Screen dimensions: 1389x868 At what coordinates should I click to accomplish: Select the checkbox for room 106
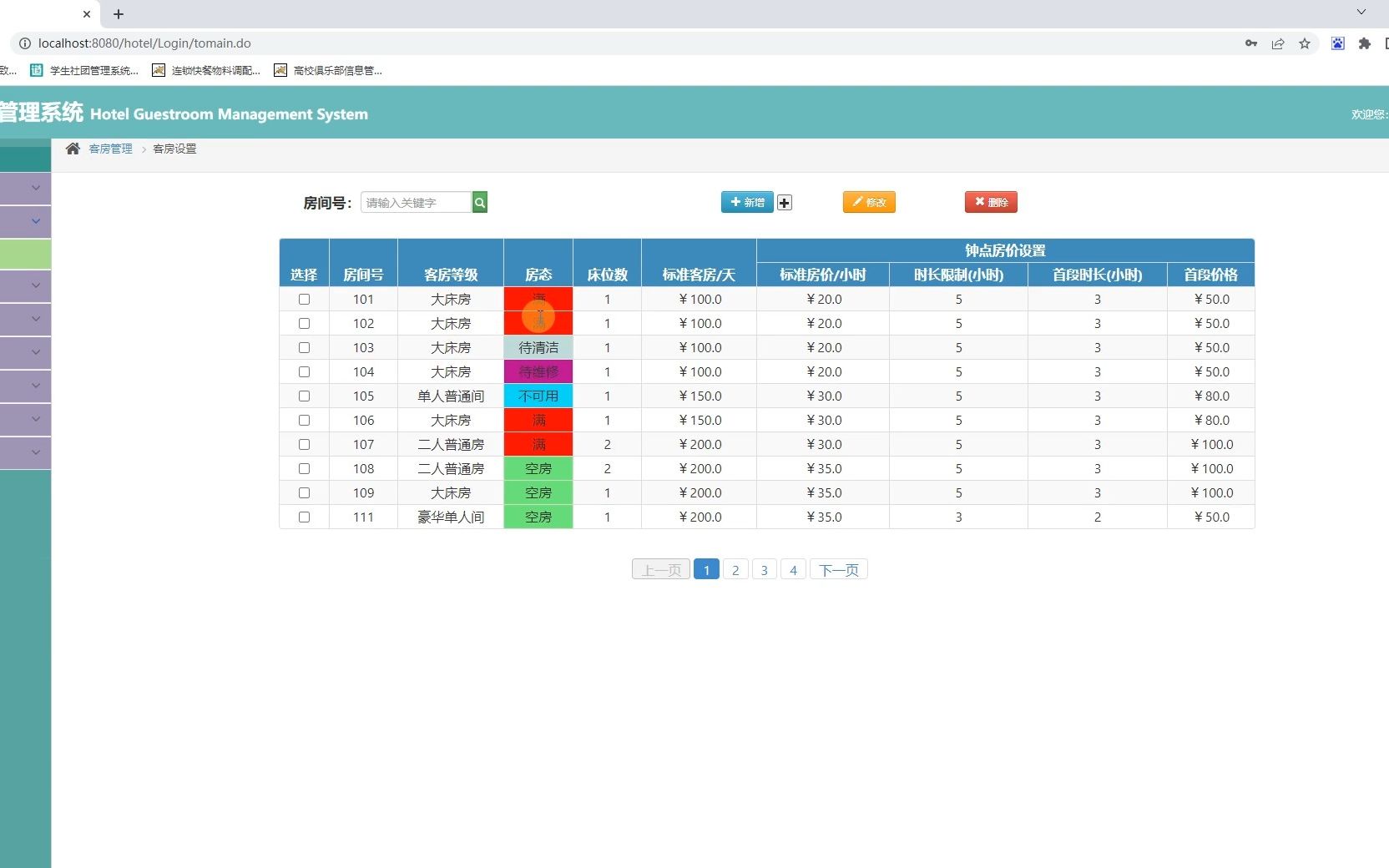point(304,420)
